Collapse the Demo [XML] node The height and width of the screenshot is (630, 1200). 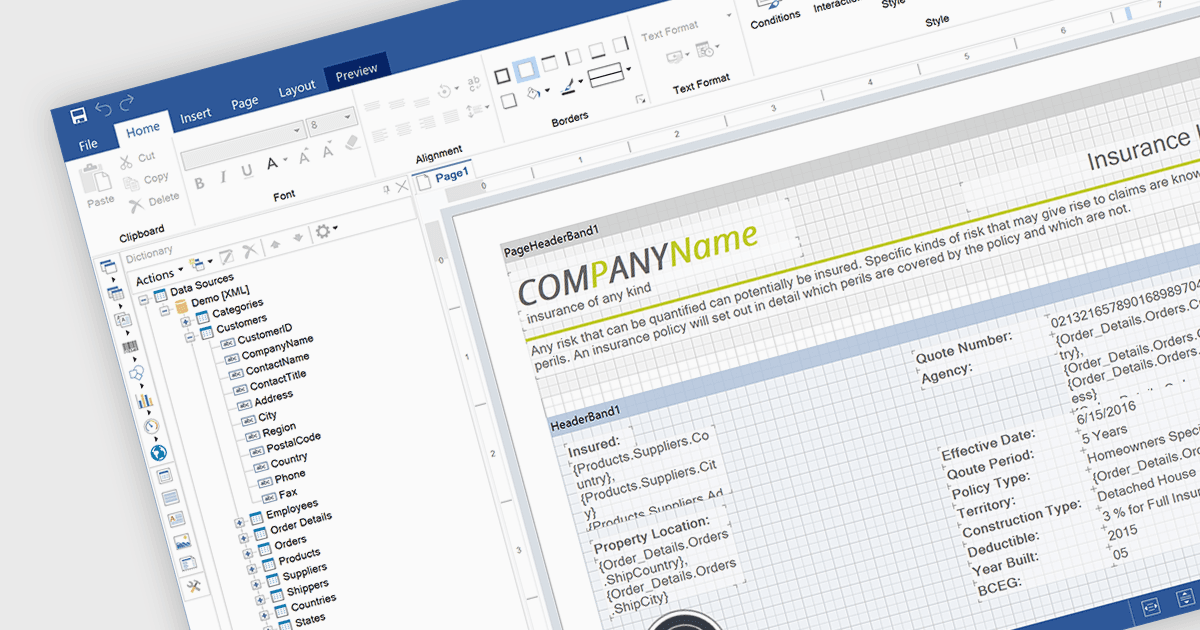tap(165, 309)
